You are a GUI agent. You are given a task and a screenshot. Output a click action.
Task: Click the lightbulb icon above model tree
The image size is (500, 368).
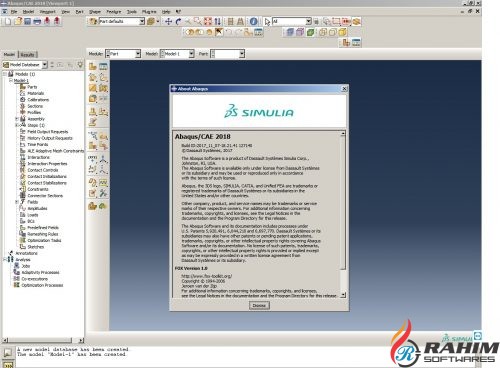tap(80, 65)
